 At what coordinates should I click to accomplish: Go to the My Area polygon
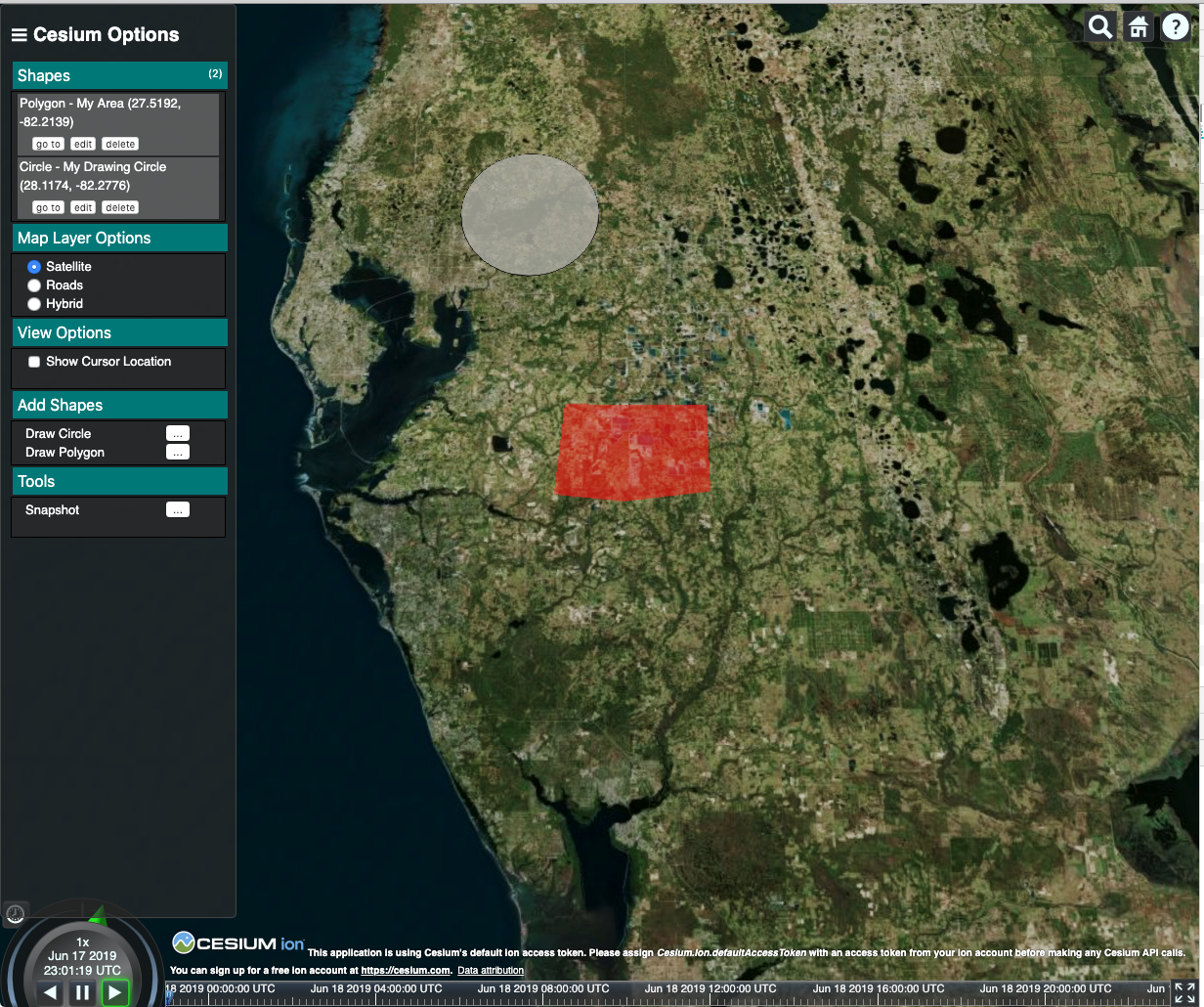(48, 144)
